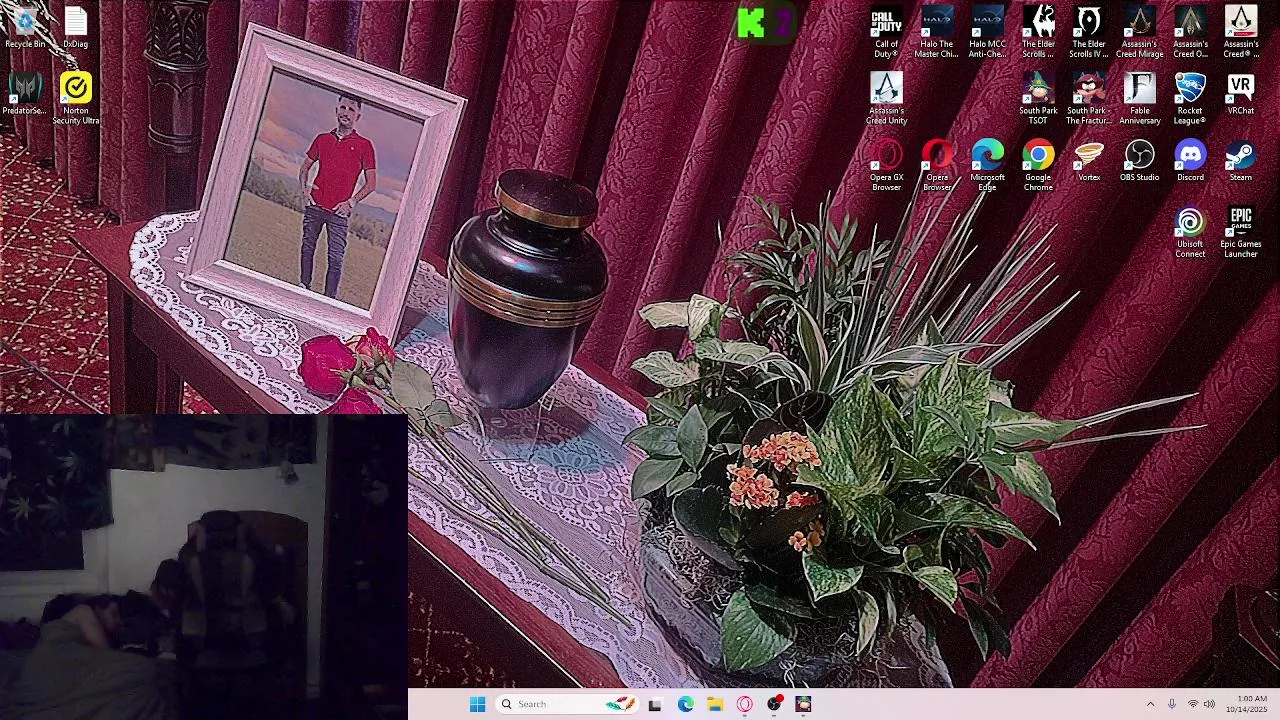Click the Google Chrome desktop icon

tap(1038, 165)
